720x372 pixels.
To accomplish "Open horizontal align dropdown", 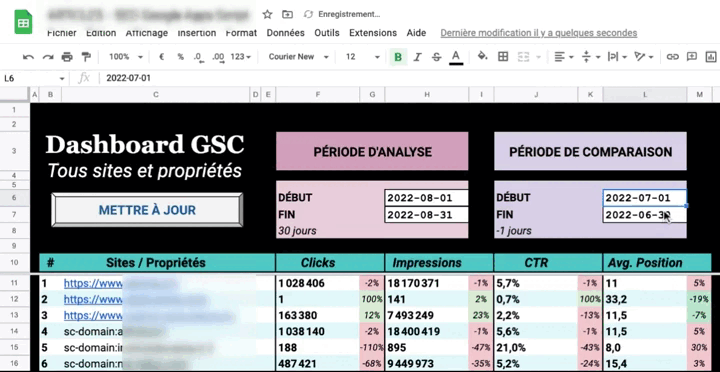I will tap(564, 56).
